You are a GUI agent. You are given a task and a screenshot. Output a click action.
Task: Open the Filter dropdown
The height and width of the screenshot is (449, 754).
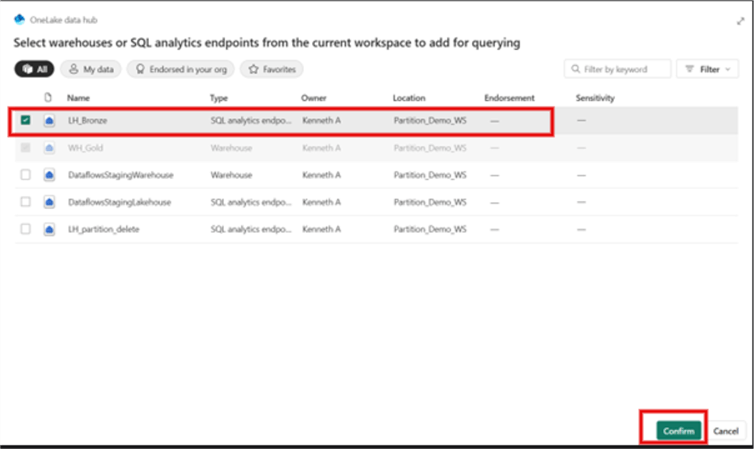click(707, 69)
